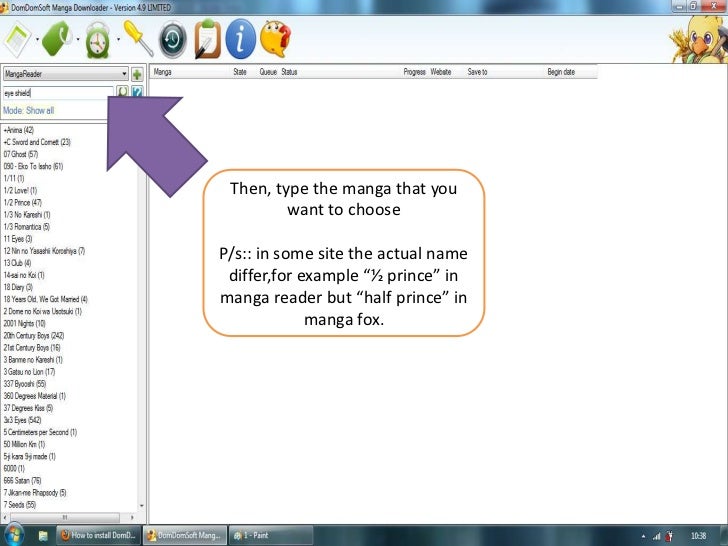Expand the MangaReader site dropdown

pyautogui.click(x=124, y=74)
